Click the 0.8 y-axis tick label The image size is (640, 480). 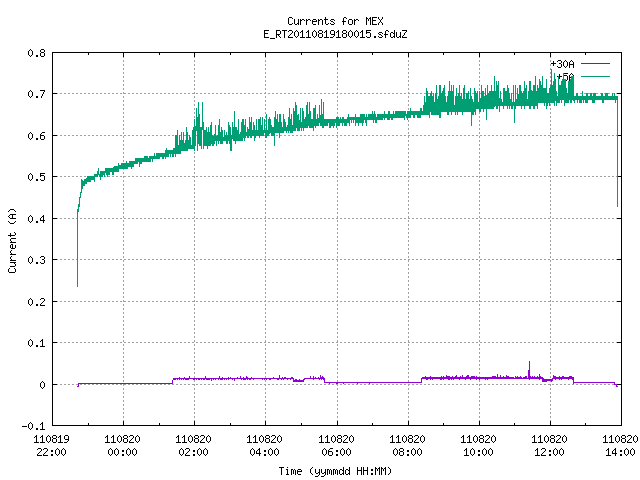click(x=36, y=53)
